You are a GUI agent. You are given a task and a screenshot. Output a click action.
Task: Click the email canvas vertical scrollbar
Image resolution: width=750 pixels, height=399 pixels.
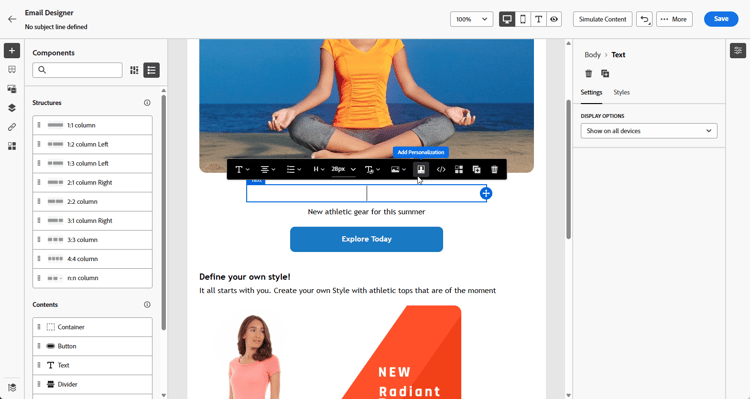(568, 169)
